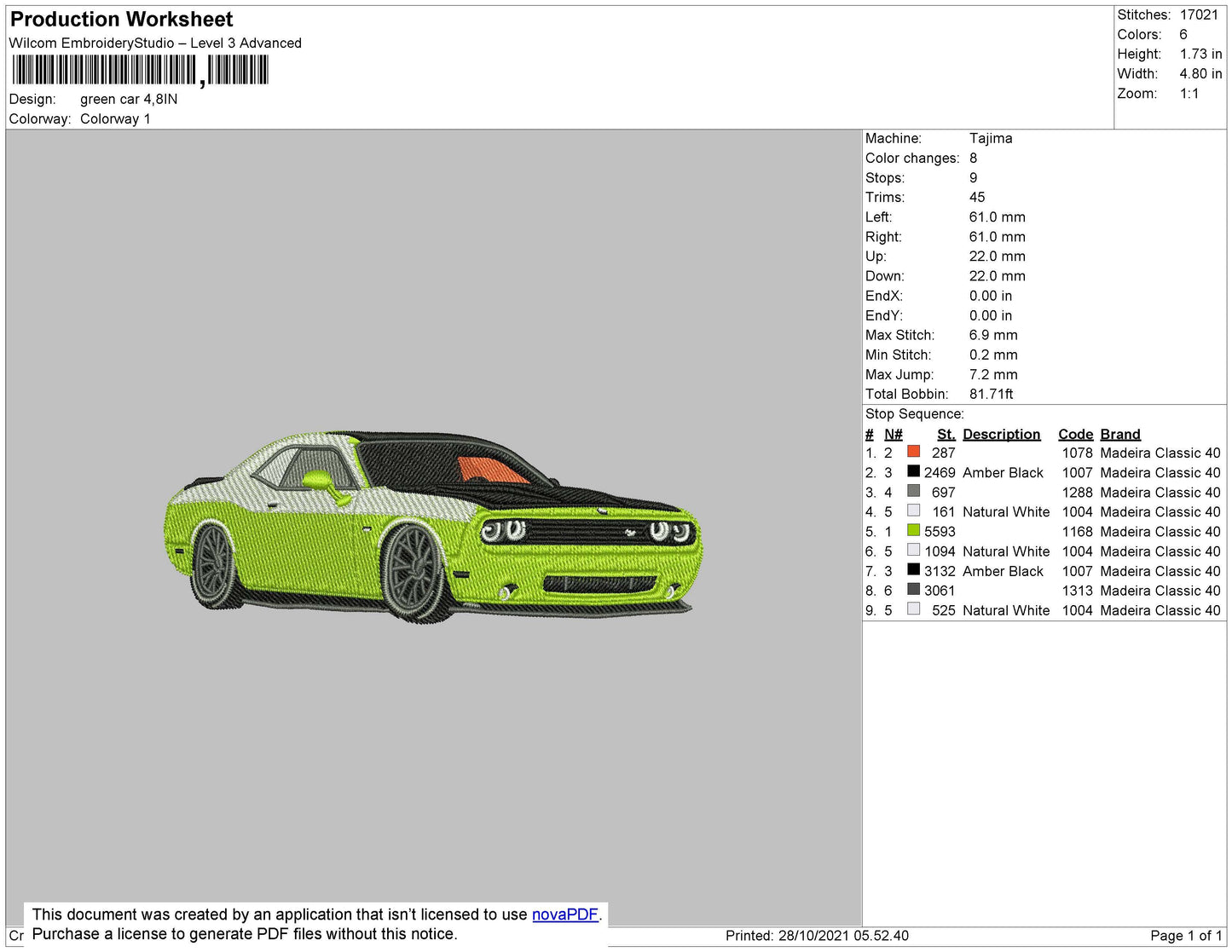The height and width of the screenshot is (952, 1232).
Task: Click the design name green car 4,8IN
Action: click(x=129, y=99)
